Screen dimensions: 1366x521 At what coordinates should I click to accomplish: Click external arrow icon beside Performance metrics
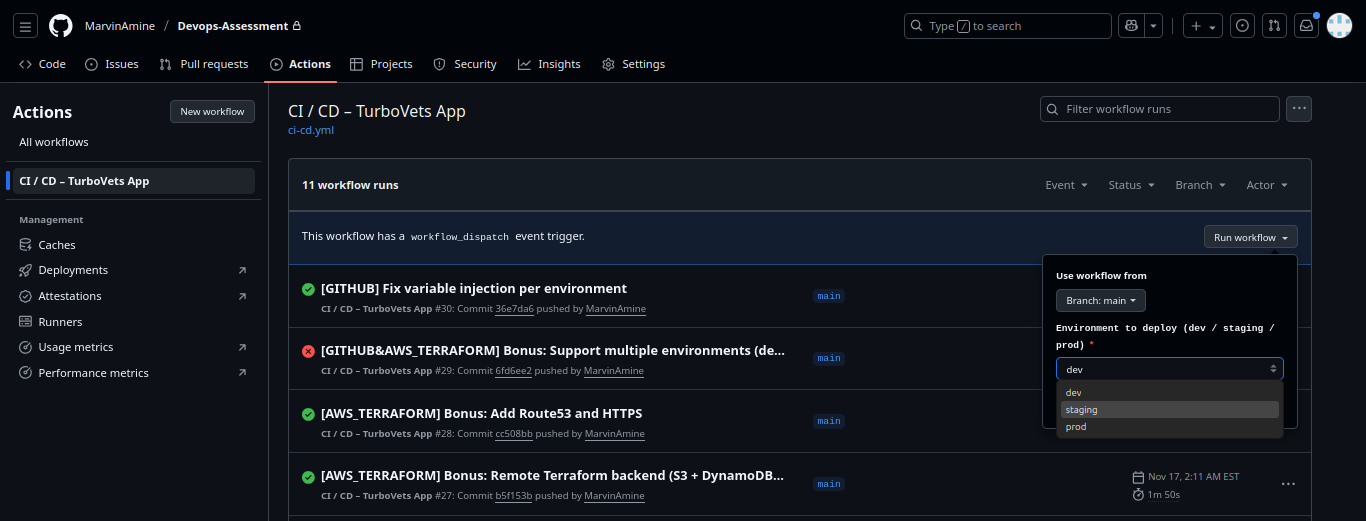(x=242, y=373)
